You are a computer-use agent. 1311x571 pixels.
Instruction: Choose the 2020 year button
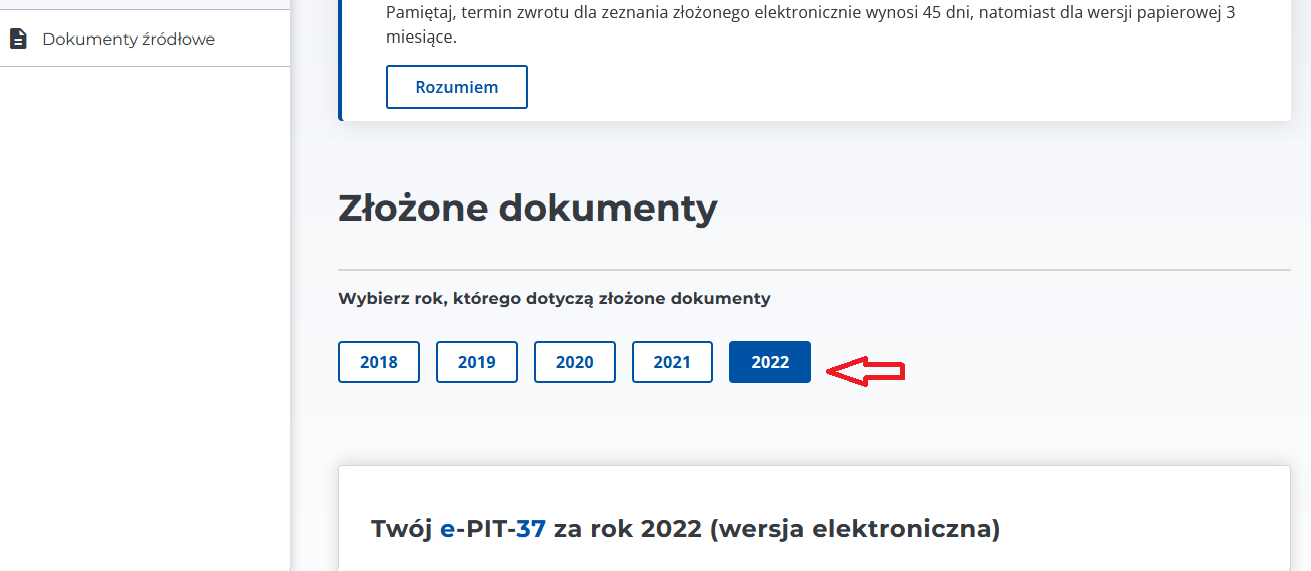pos(574,362)
